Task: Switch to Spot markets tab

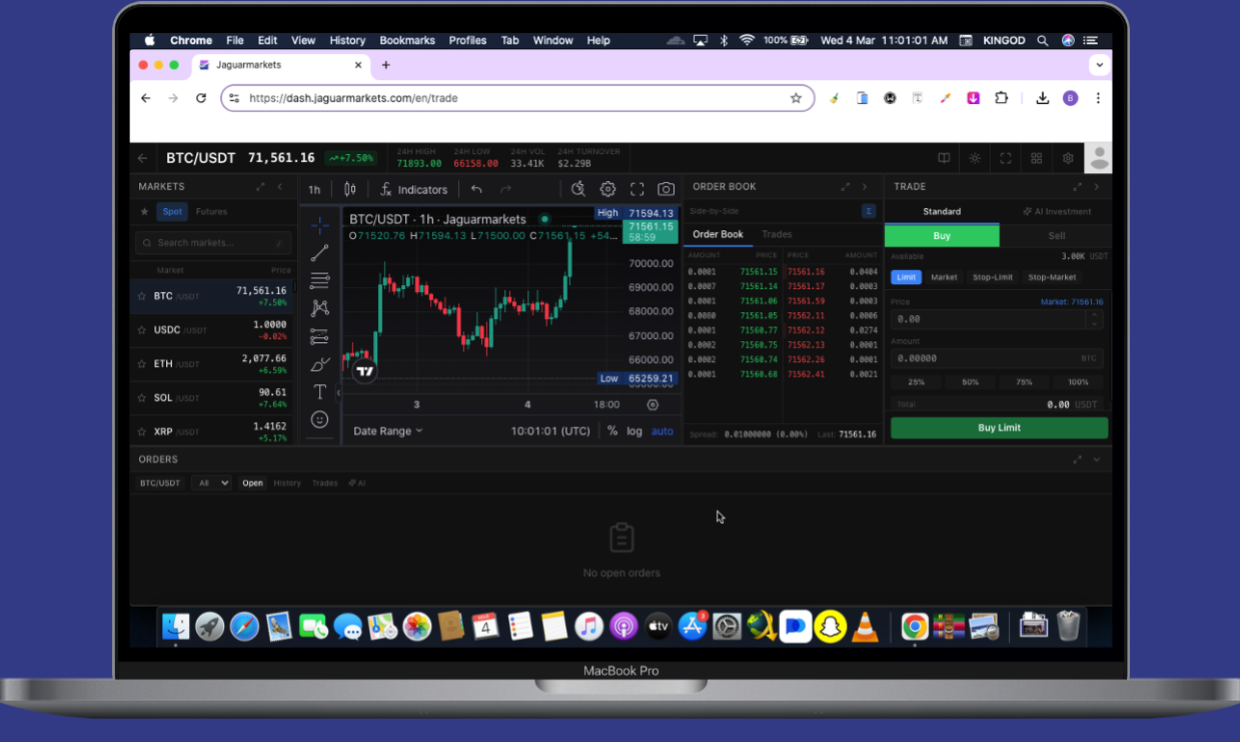Action: [x=173, y=212]
